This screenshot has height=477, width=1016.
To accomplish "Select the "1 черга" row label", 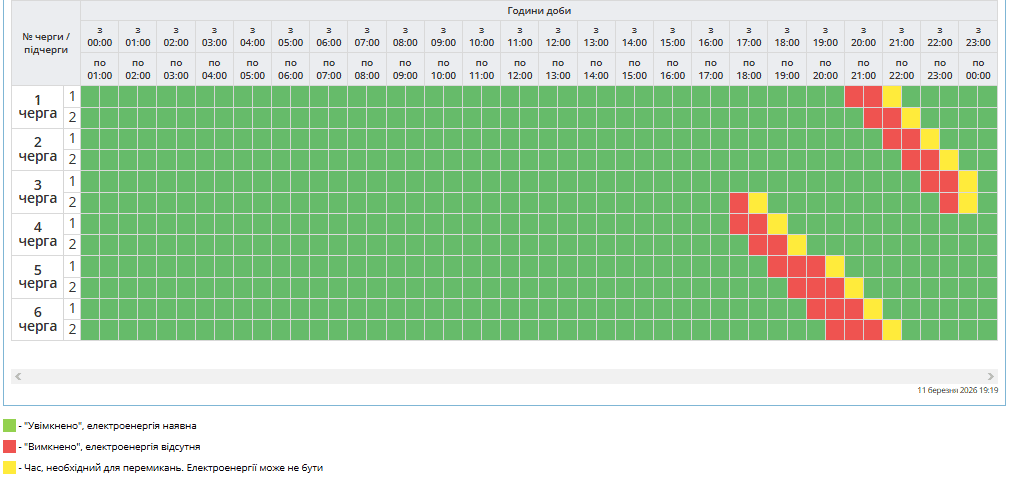I will pos(38,107).
